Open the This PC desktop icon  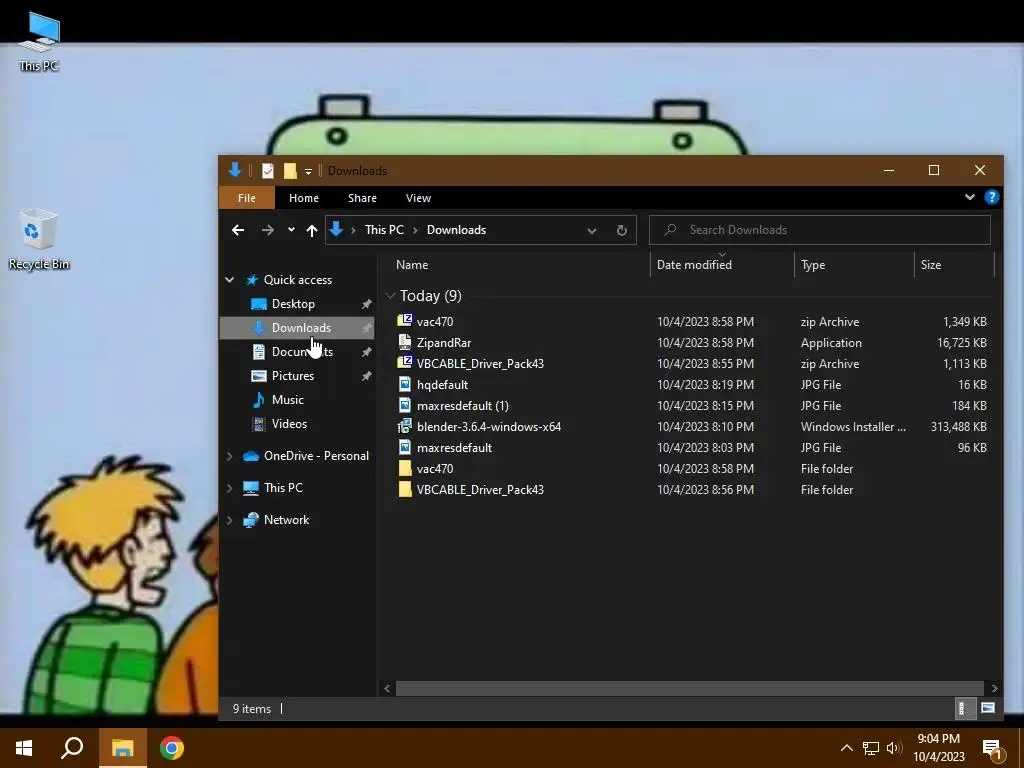pyautogui.click(x=39, y=40)
